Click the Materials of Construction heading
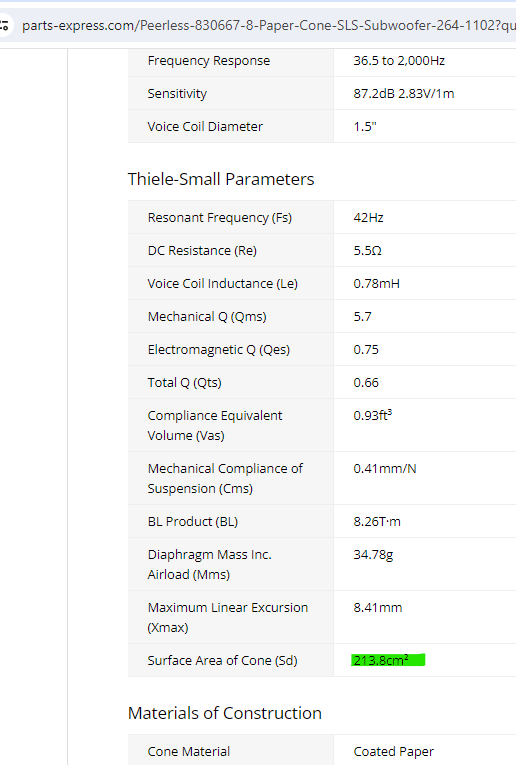Viewport: 516px width, 765px height. pyautogui.click(x=225, y=713)
